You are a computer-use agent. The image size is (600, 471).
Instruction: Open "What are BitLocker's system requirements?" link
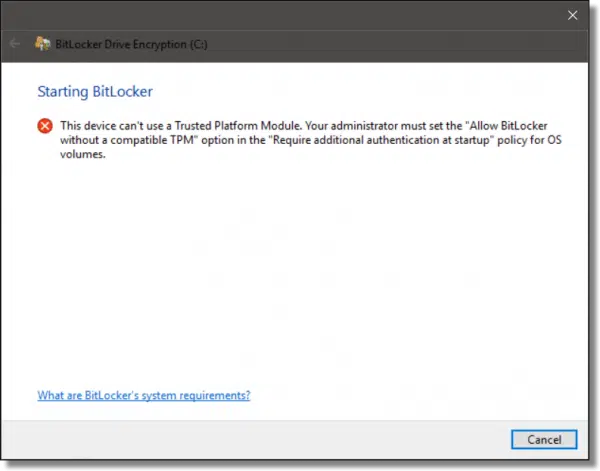click(x=144, y=395)
